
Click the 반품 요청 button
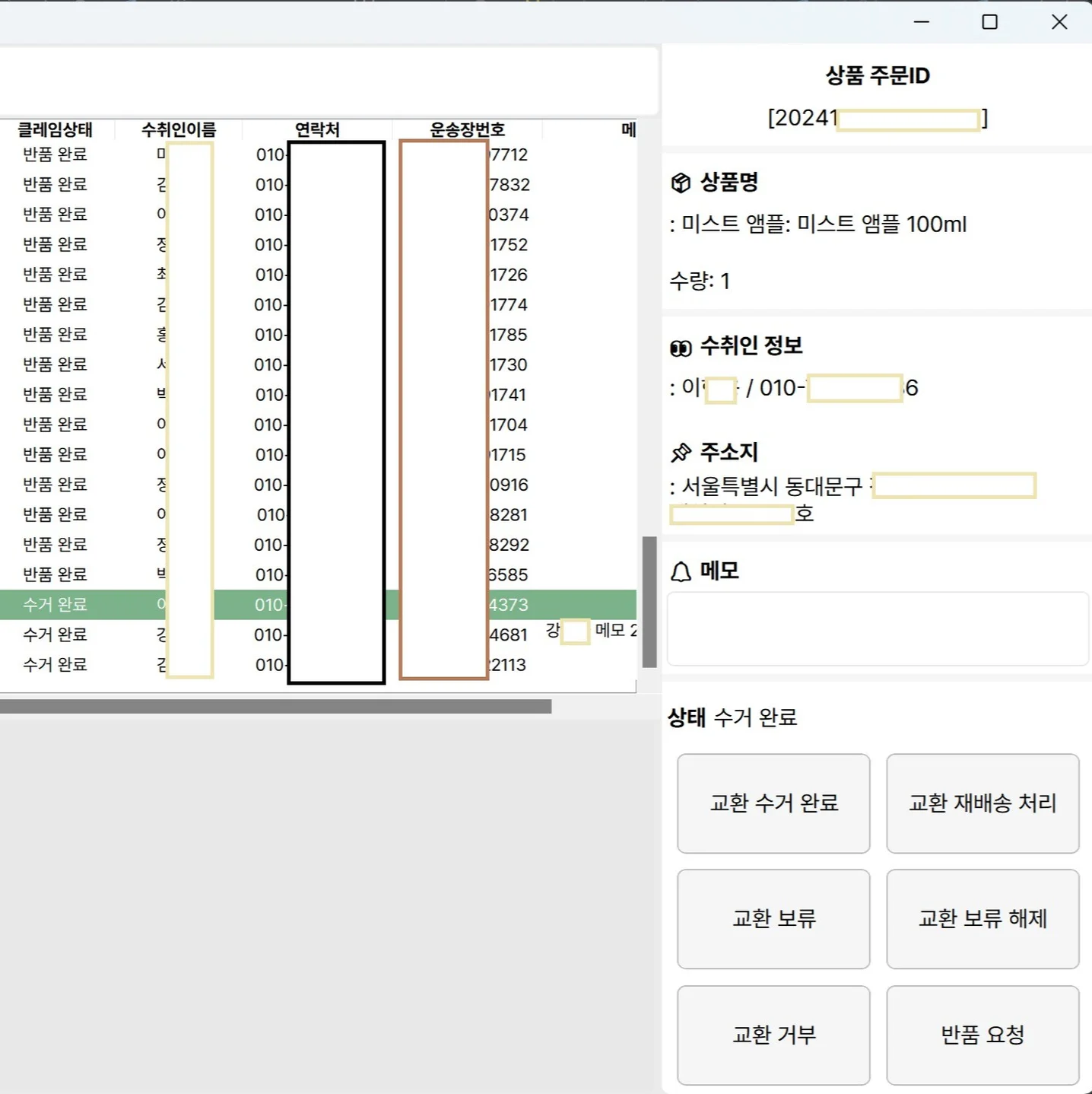point(982,1035)
